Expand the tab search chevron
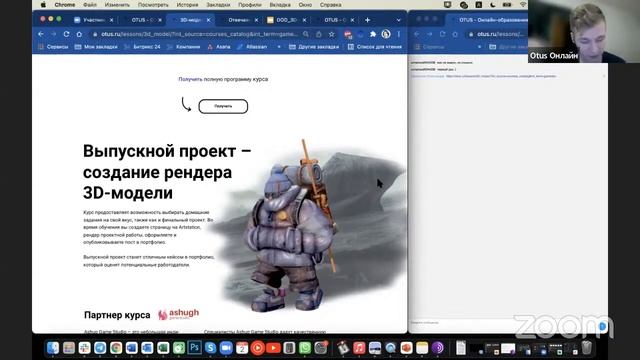Viewport: 640px width, 360px height. (398, 20)
